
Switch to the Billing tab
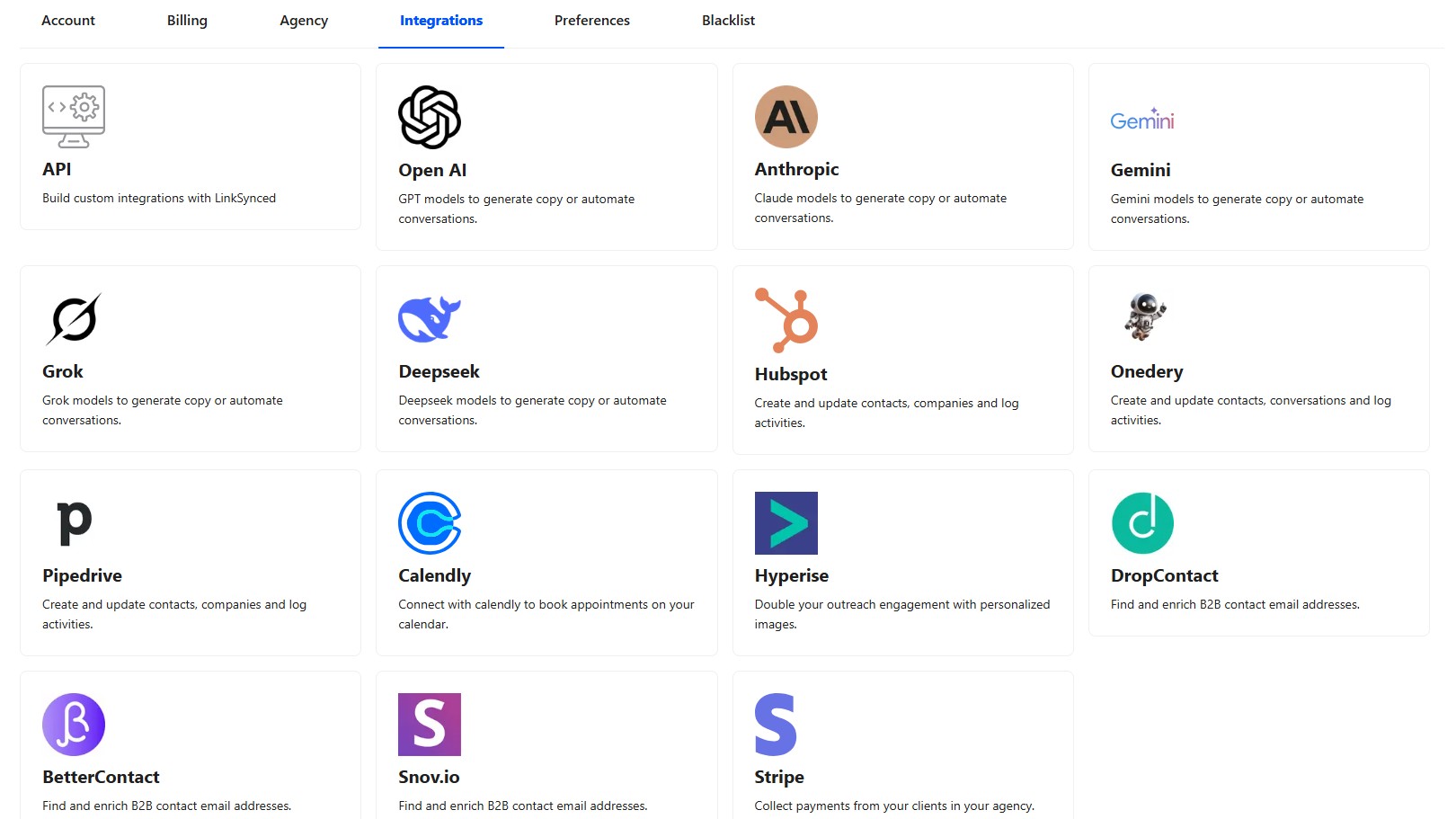187,21
